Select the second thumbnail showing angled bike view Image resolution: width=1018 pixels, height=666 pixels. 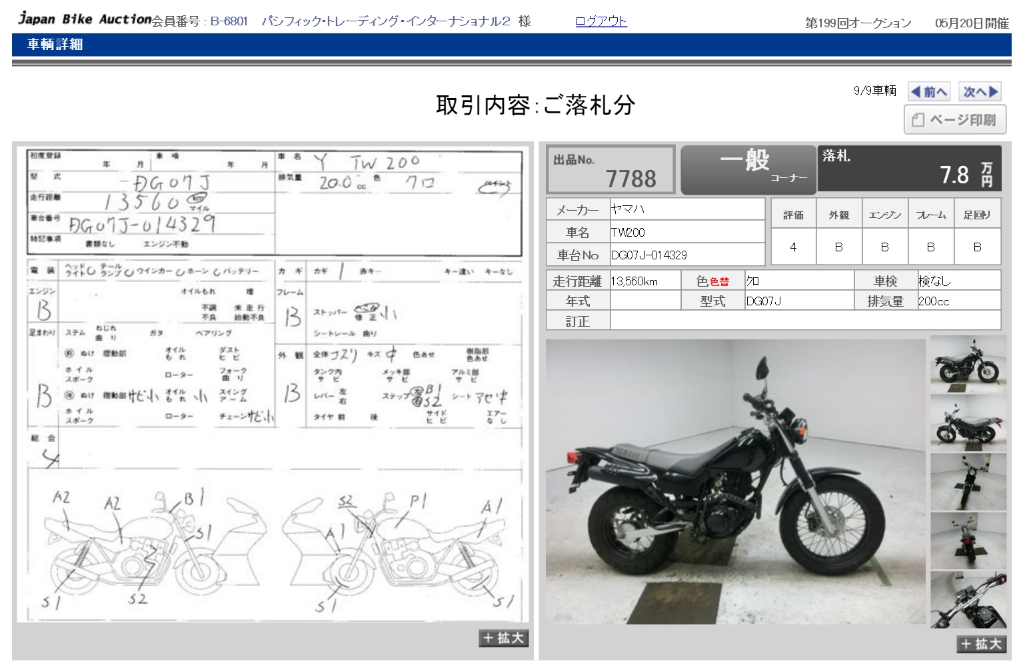point(968,423)
